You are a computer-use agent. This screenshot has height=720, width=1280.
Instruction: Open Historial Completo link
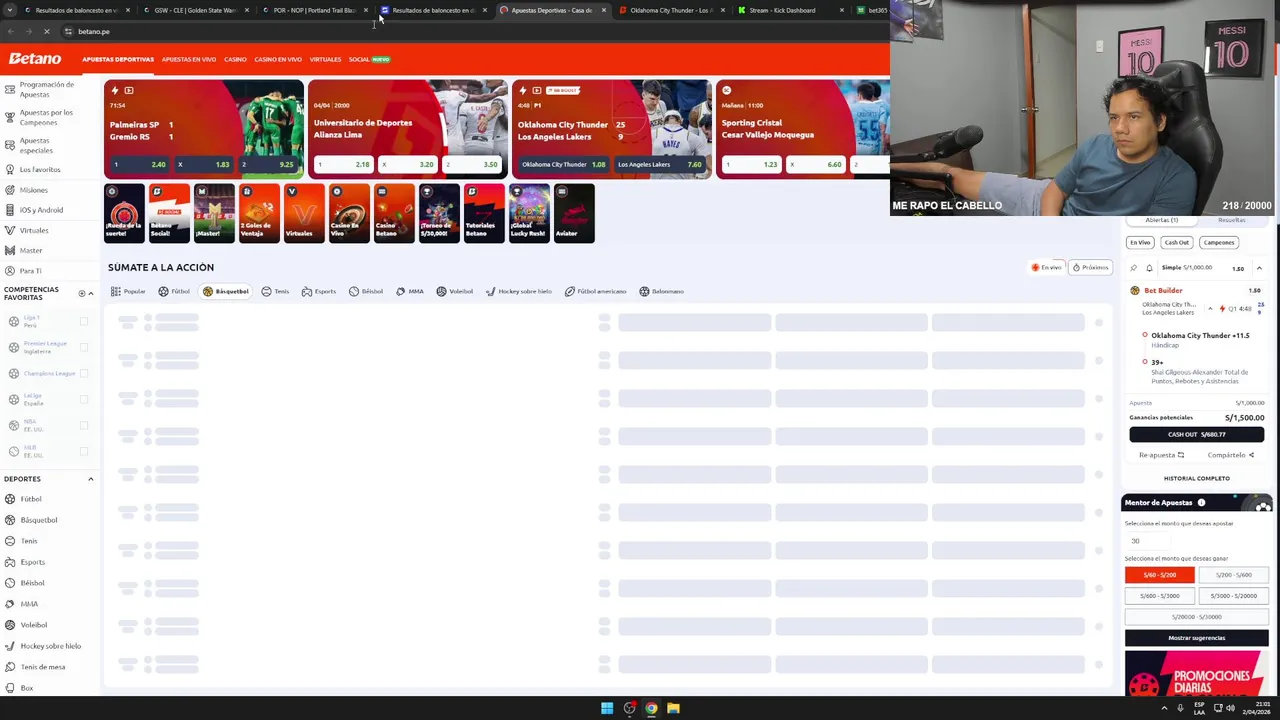coord(1196,478)
